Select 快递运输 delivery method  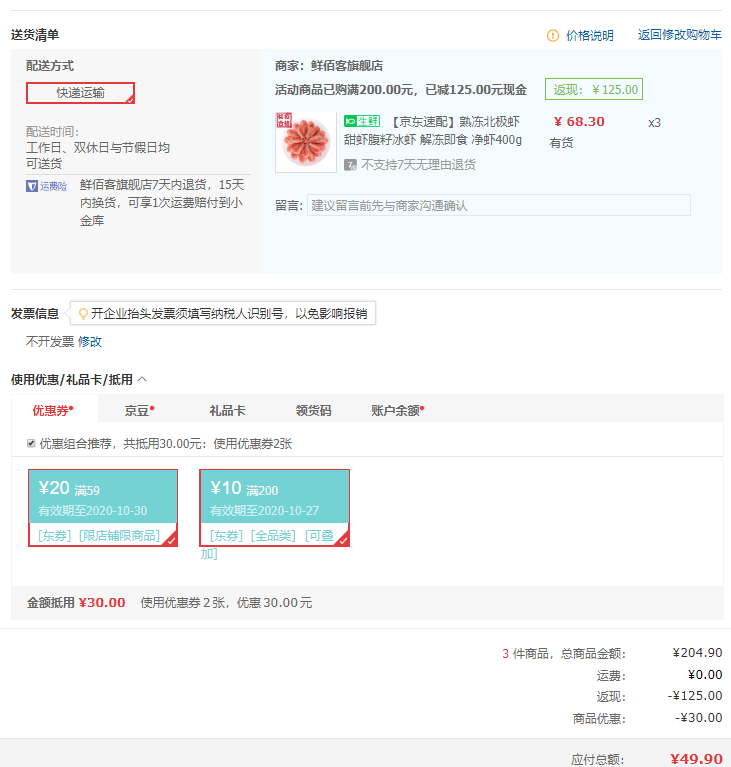[x=80, y=93]
